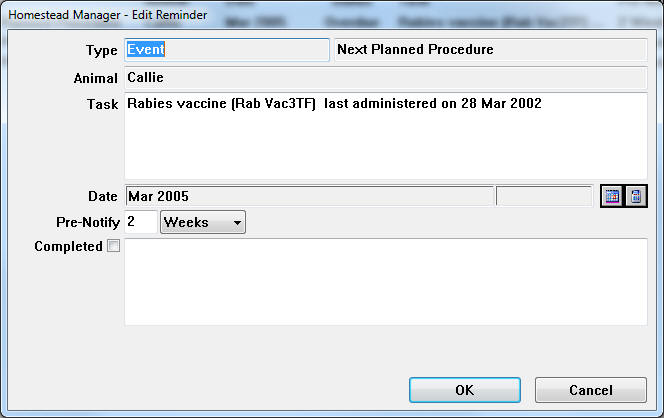Click the empty field right of the date
The height and width of the screenshot is (418, 664).
[544, 196]
